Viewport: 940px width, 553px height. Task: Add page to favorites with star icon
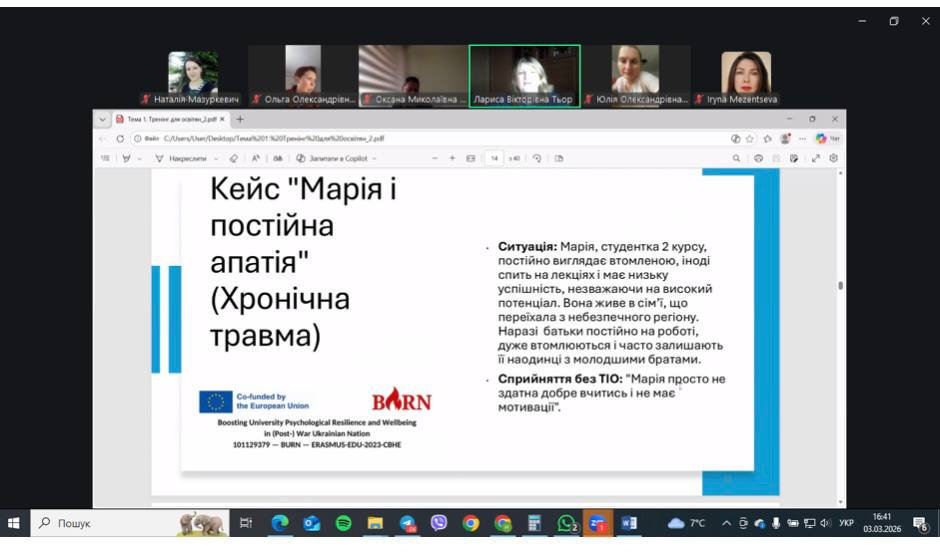pyautogui.click(x=750, y=139)
